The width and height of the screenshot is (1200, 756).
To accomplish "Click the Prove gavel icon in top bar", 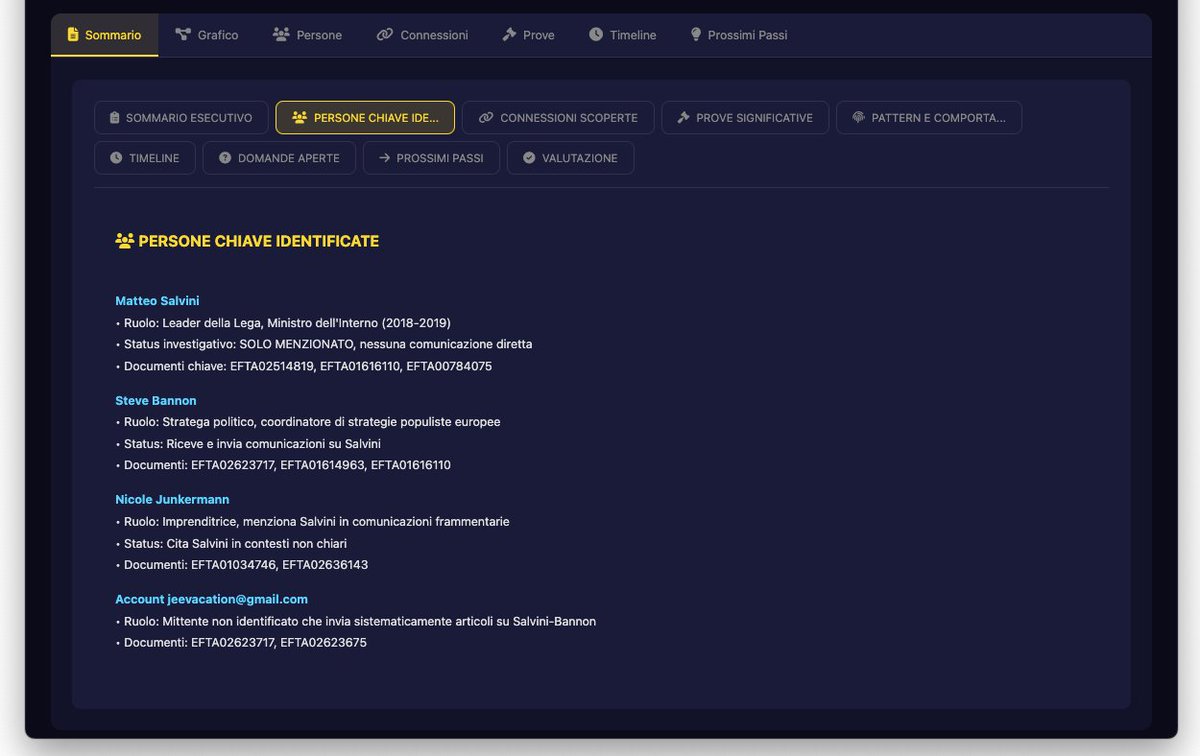I will coord(509,34).
